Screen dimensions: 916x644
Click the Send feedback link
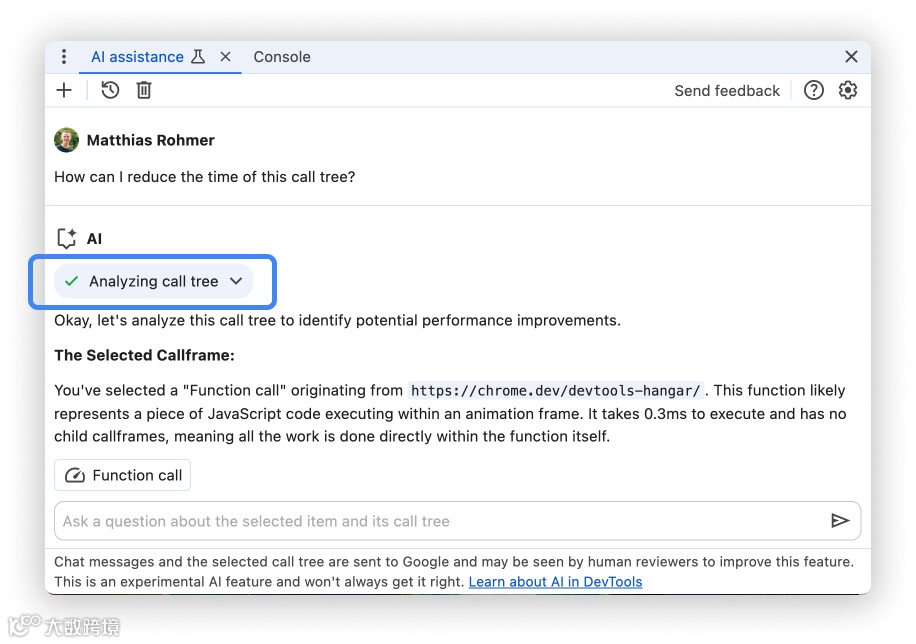(x=727, y=91)
